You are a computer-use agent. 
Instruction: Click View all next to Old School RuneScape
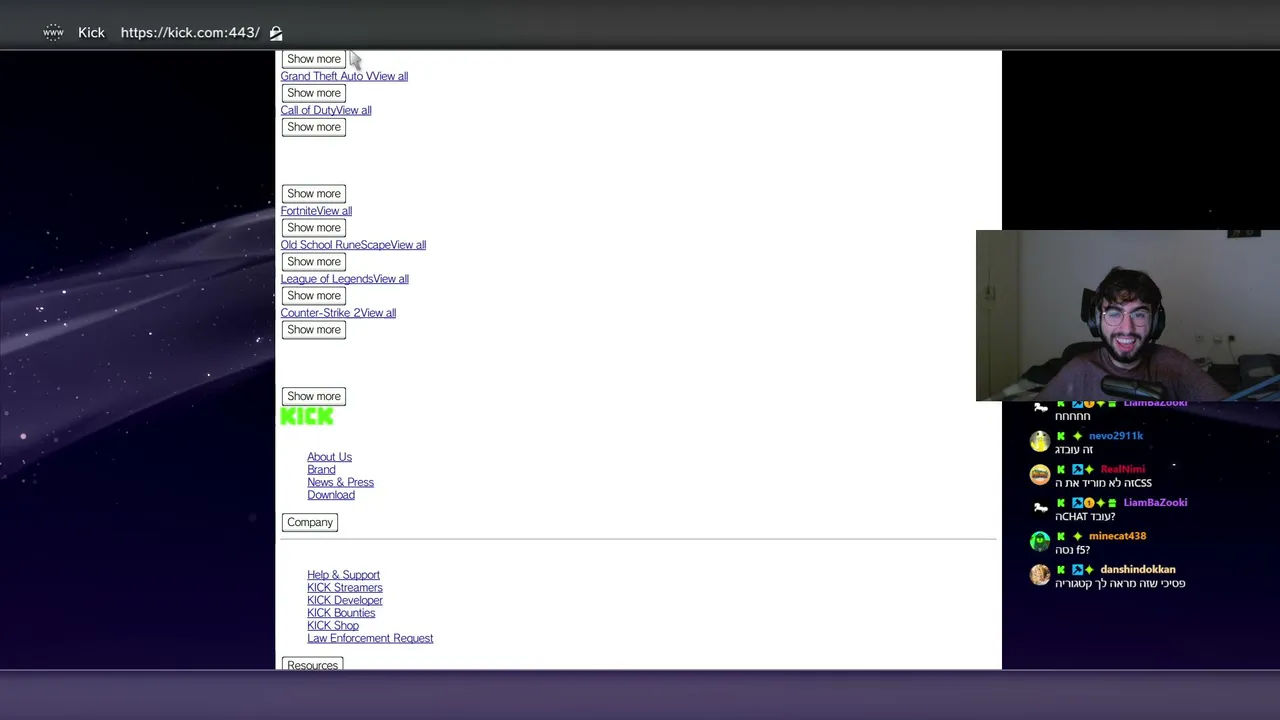[x=408, y=245]
